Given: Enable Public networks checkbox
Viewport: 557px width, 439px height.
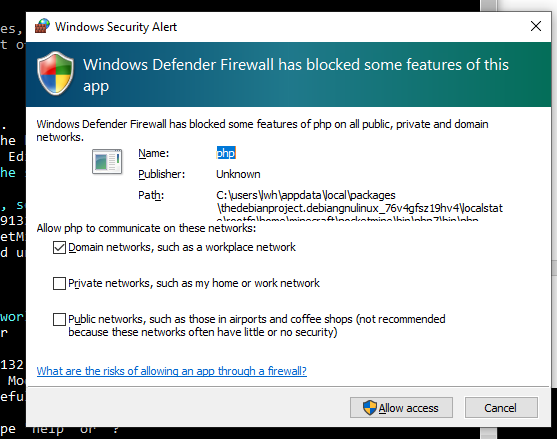Looking at the screenshot, I should pos(59,319).
